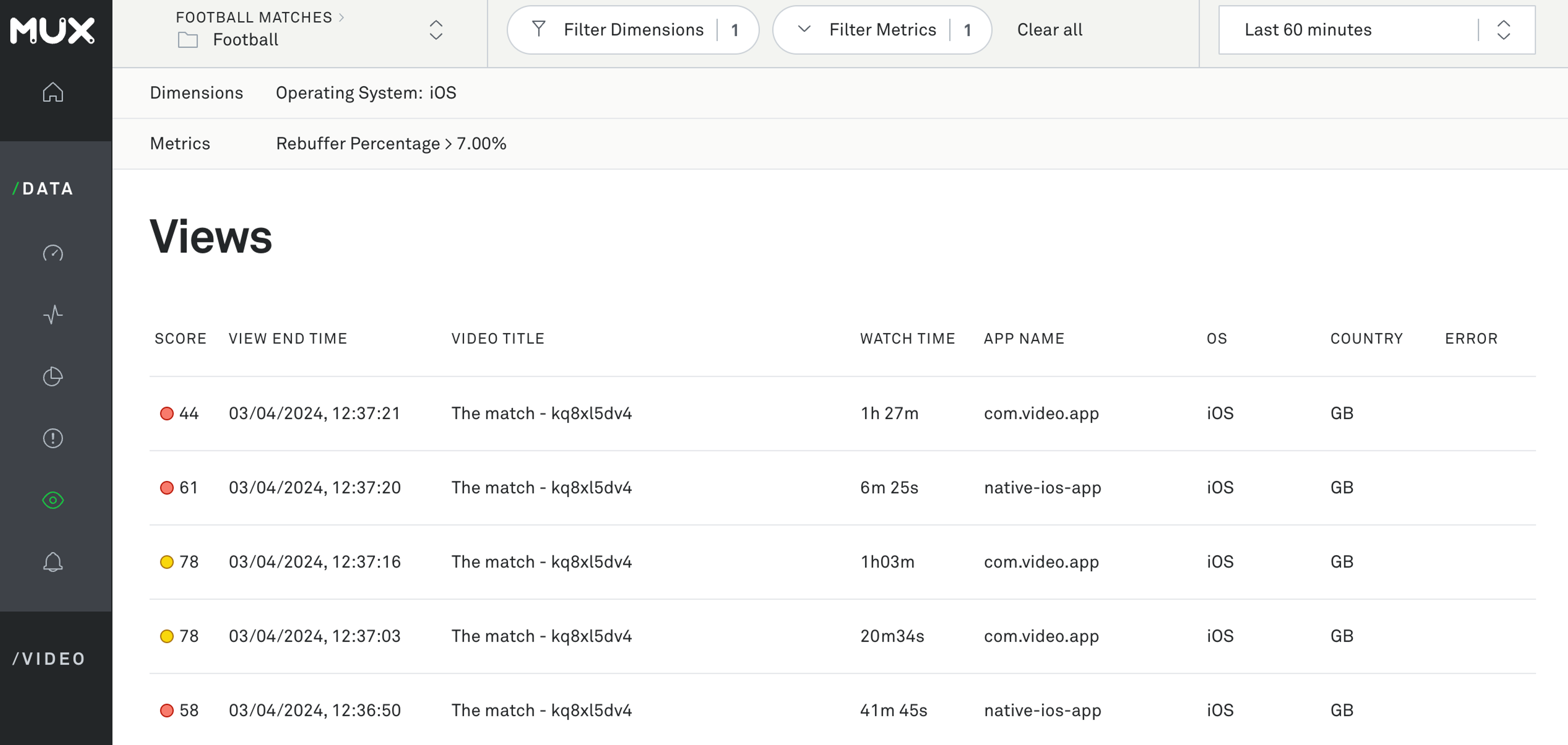Click the Mux logo
Screen dimensions: 1568x745
(52, 31)
